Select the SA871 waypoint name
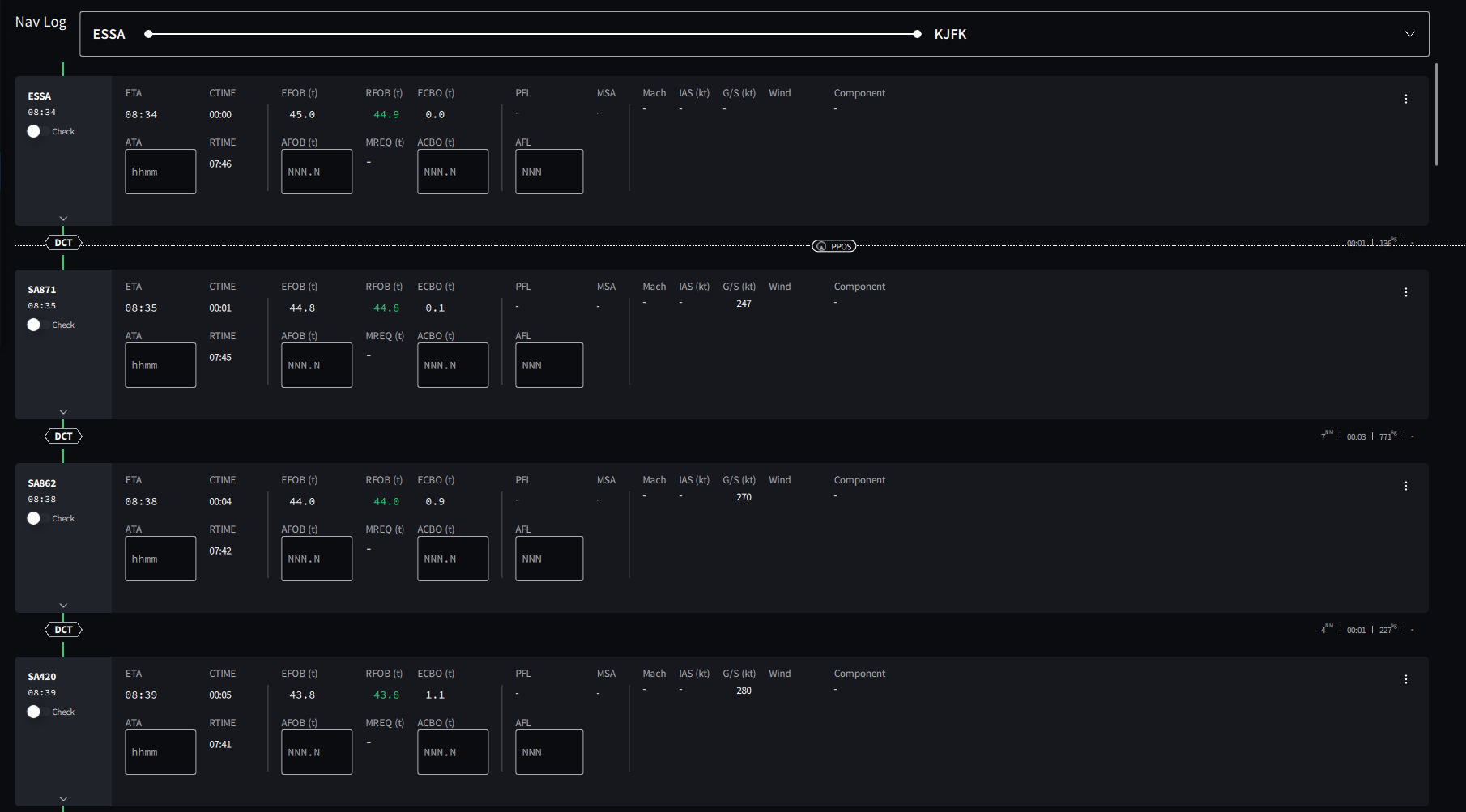The width and height of the screenshot is (1466, 812). coord(42,290)
